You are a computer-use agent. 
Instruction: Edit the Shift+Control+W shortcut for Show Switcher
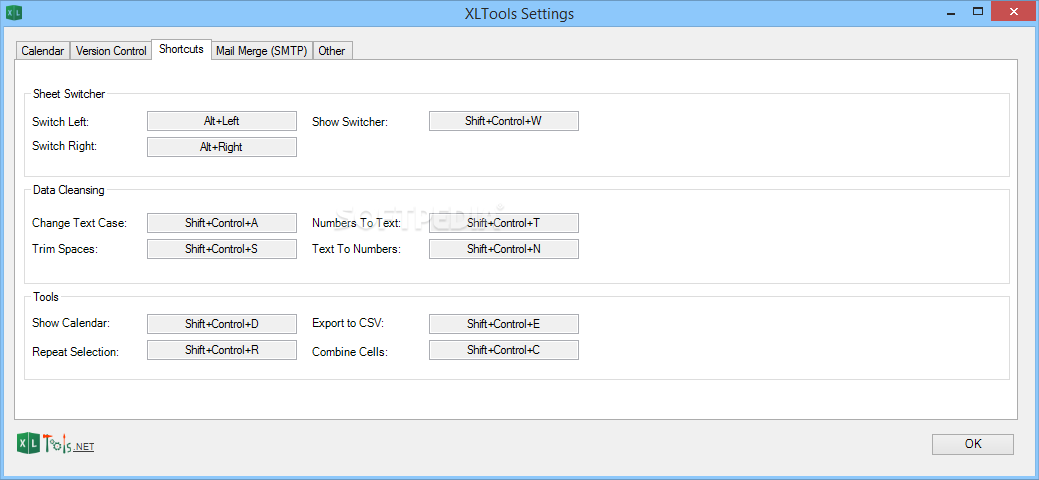click(504, 121)
